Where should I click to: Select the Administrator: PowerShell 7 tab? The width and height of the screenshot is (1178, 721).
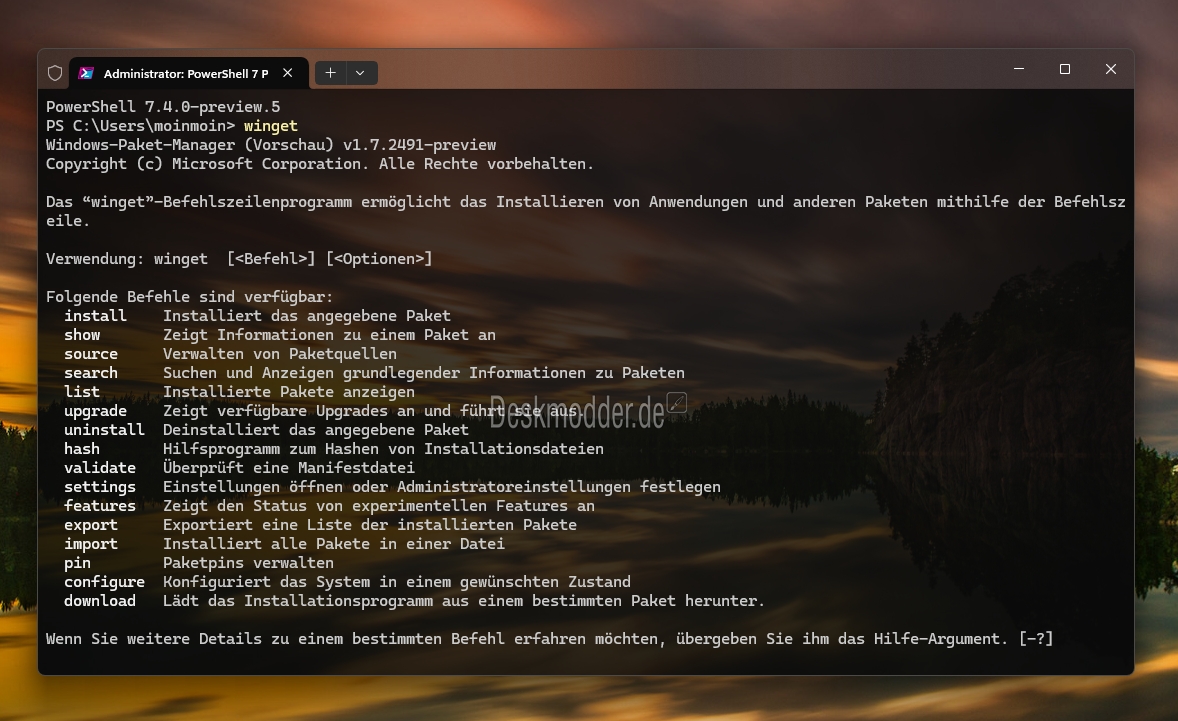click(x=189, y=73)
